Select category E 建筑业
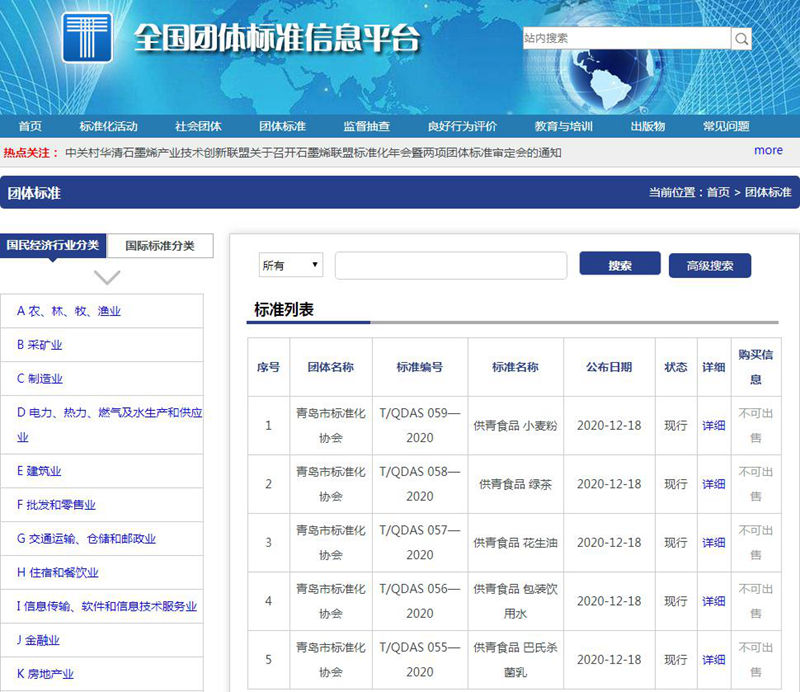The image size is (800, 692). point(39,471)
